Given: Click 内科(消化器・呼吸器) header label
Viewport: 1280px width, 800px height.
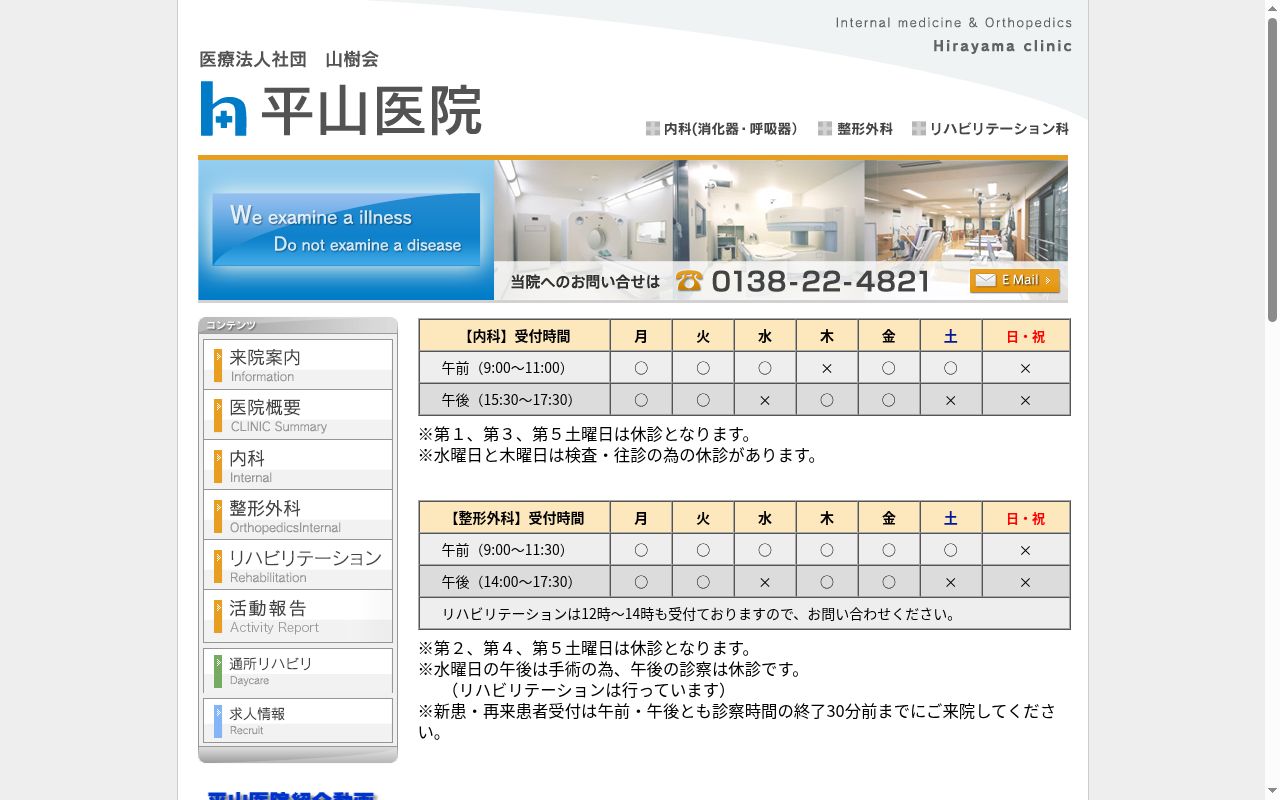Looking at the screenshot, I should [722, 129].
